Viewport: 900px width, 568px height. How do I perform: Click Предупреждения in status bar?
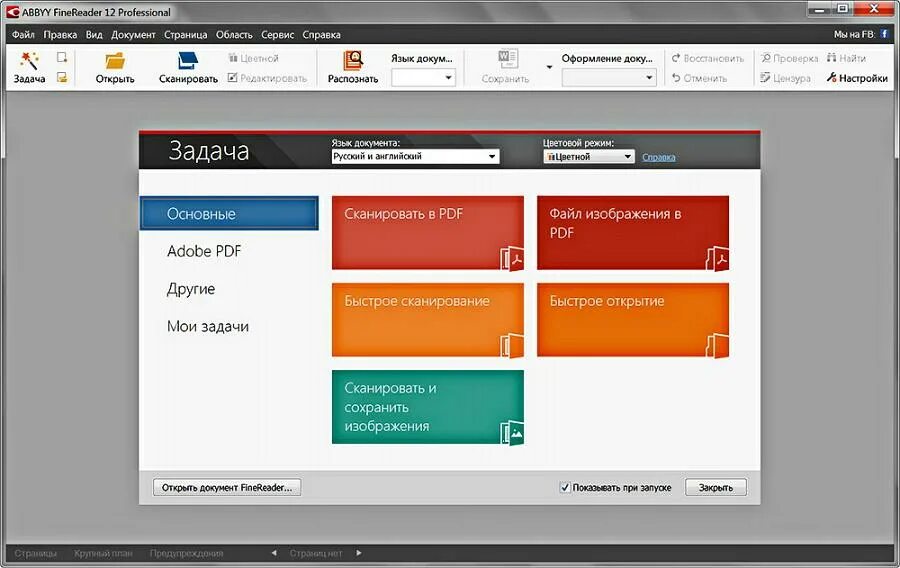point(186,553)
